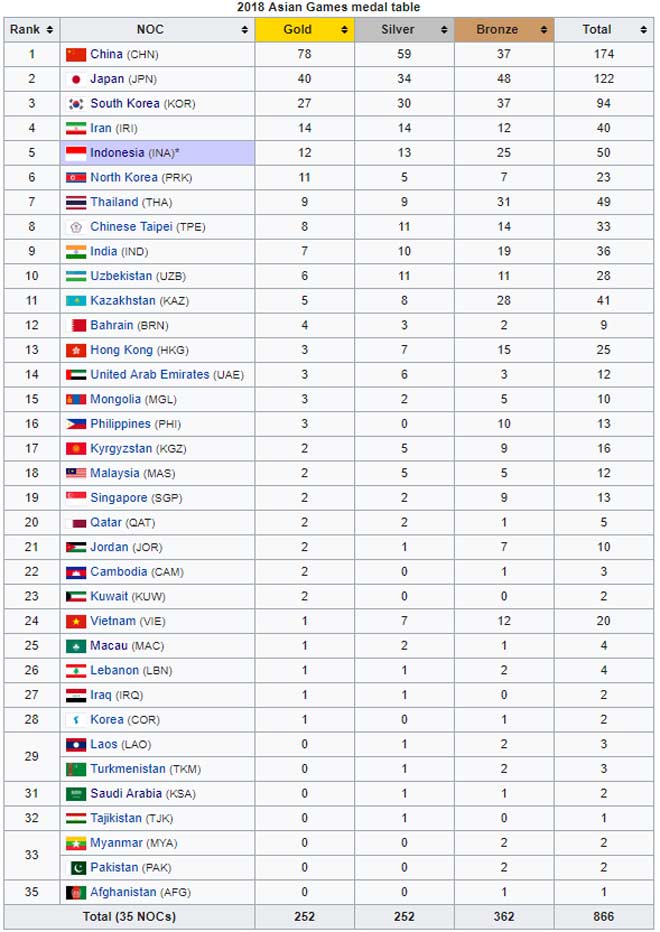This screenshot has height=932, width=660.
Task: Click the India flag icon
Action: point(76,252)
